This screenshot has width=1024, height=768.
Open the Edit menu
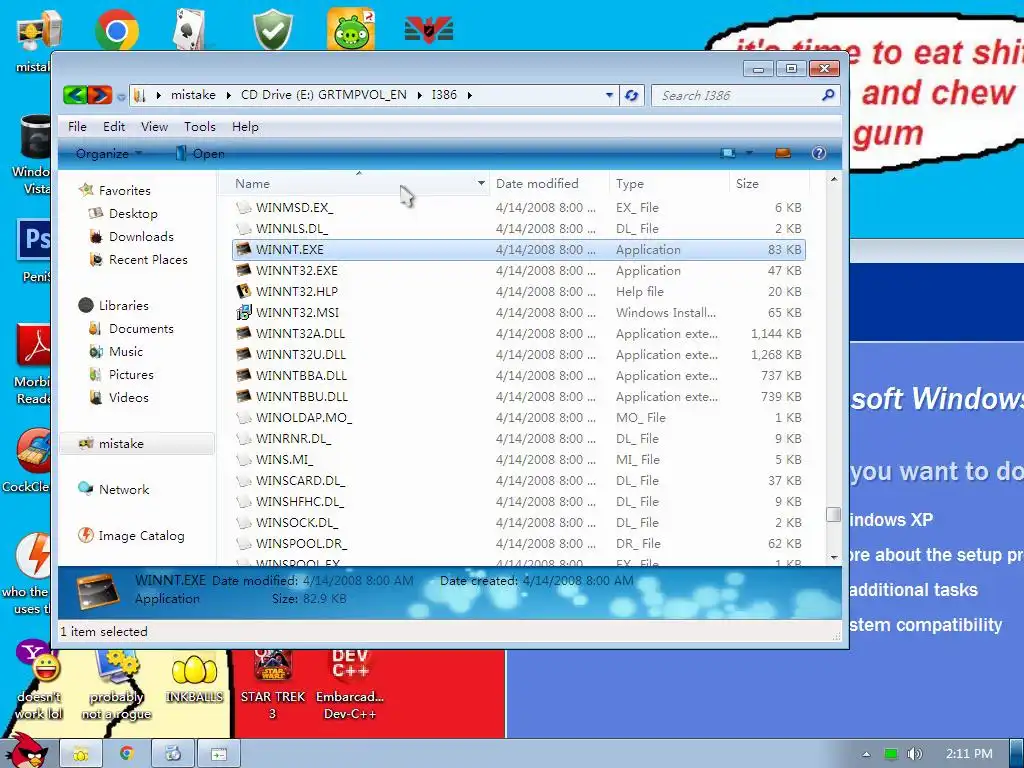(x=114, y=127)
